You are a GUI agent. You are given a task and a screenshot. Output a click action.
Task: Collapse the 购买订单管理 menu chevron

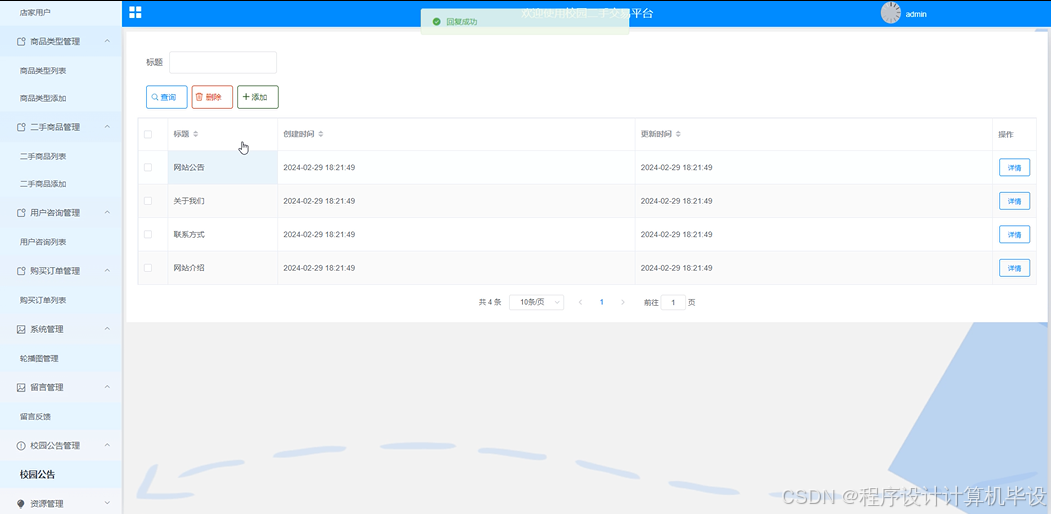point(107,271)
